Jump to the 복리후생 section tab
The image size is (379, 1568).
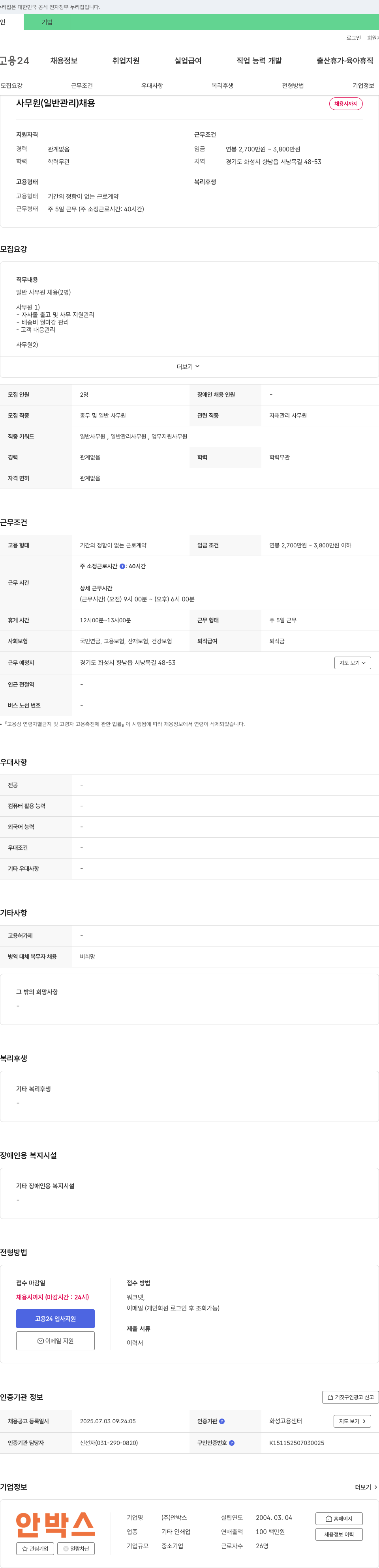(x=222, y=86)
